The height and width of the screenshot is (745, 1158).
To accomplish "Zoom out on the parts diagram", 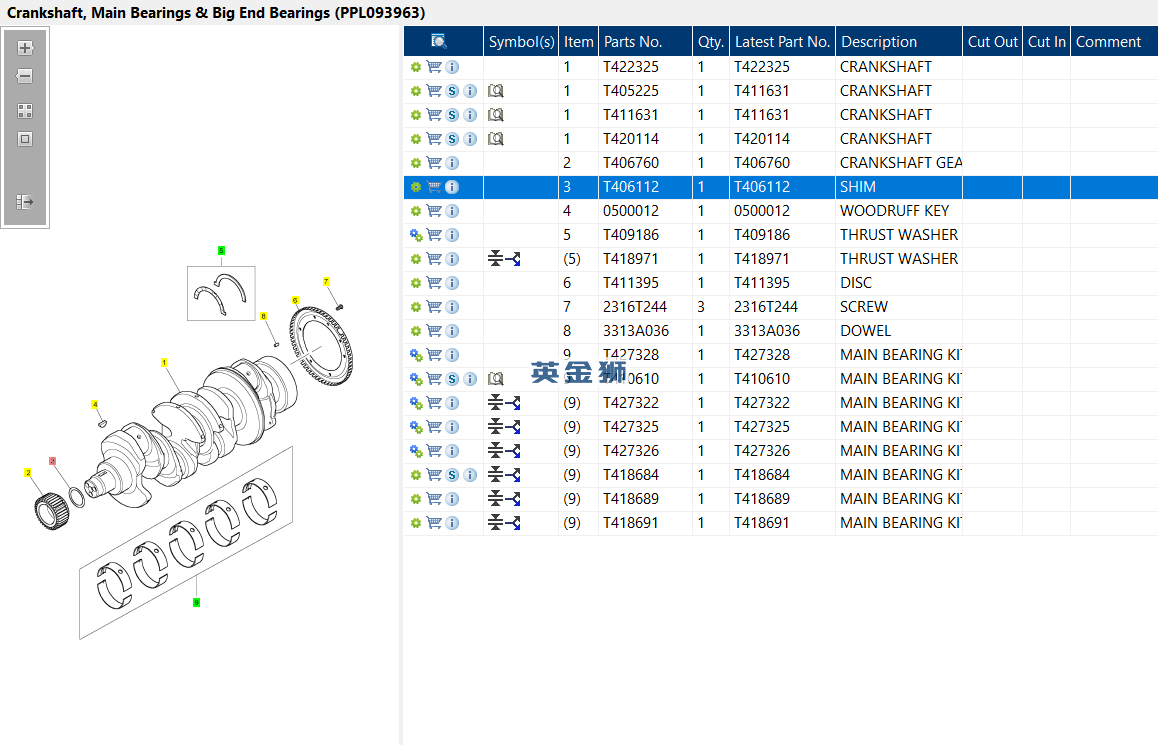I will tap(25, 76).
